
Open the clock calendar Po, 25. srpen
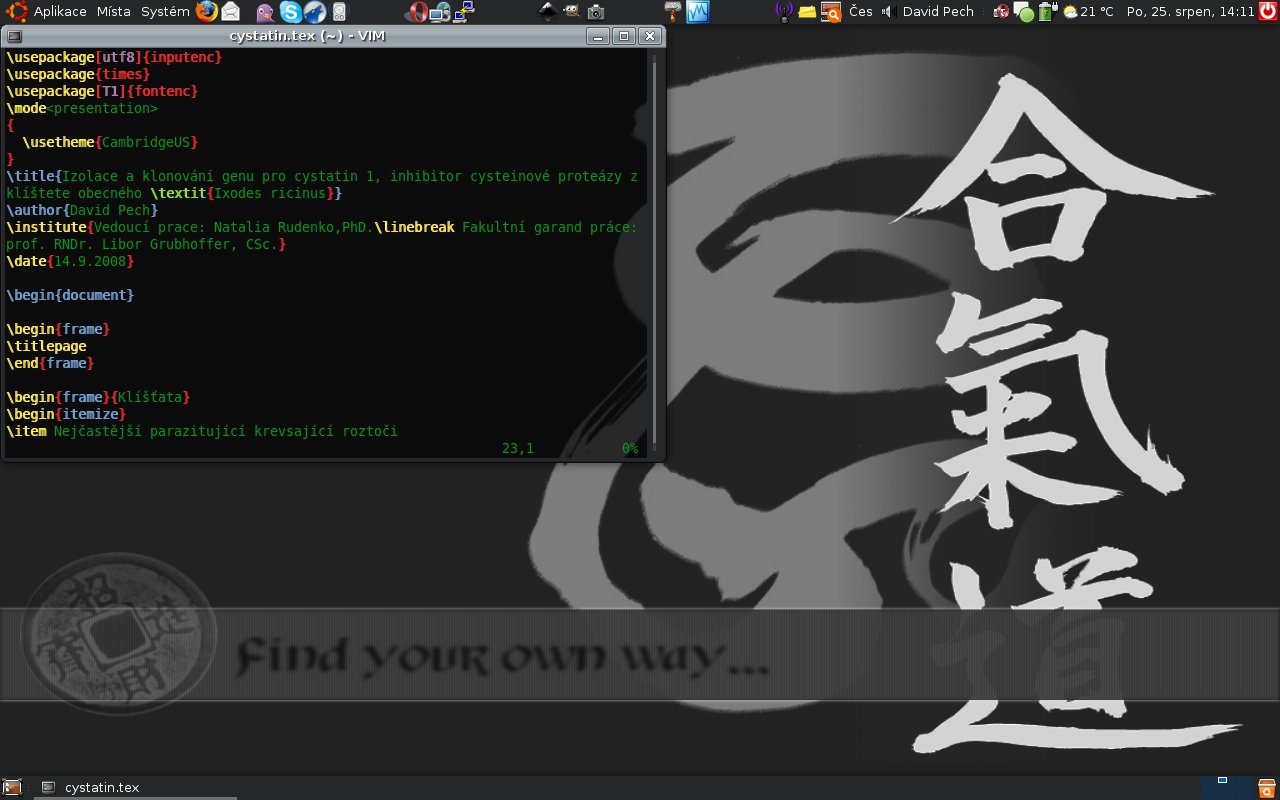click(x=1190, y=12)
